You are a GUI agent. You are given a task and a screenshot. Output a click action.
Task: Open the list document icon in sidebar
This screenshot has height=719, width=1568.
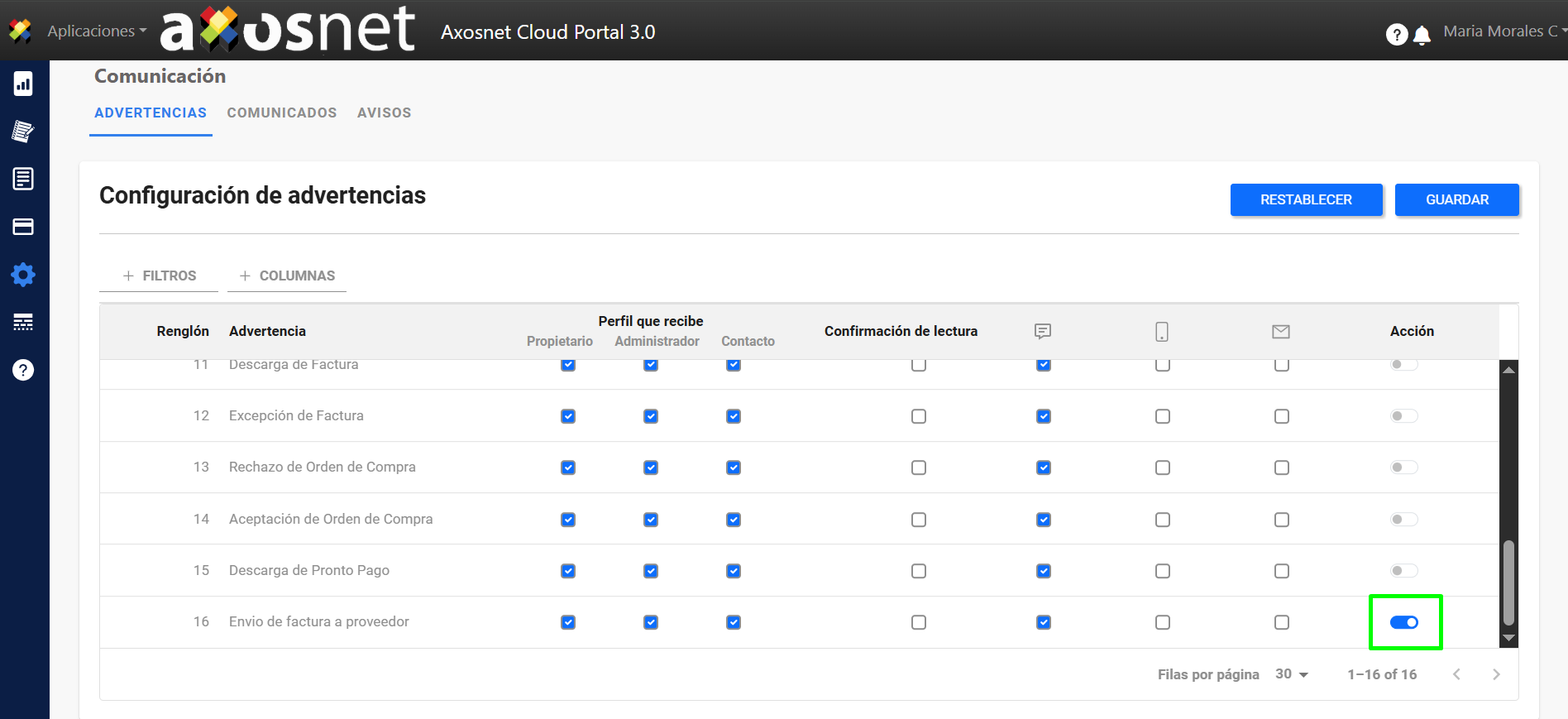[x=23, y=179]
